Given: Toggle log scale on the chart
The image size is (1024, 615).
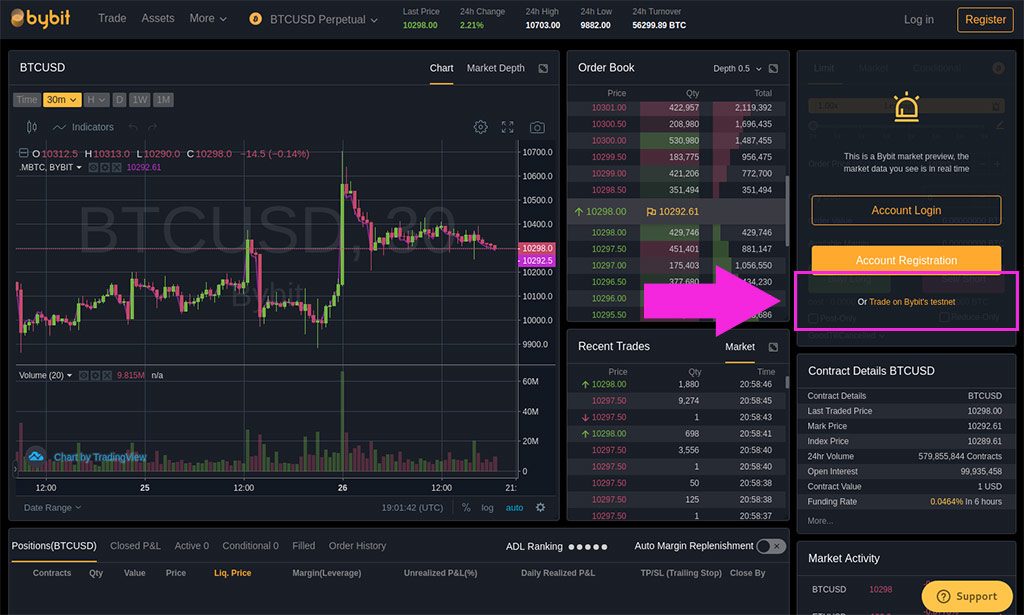Looking at the screenshot, I should pyautogui.click(x=487, y=507).
